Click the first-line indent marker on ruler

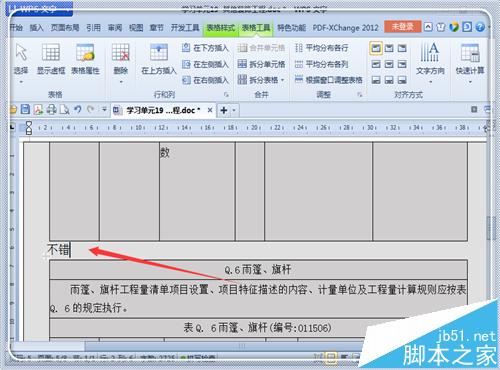click(x=29, y=124)
